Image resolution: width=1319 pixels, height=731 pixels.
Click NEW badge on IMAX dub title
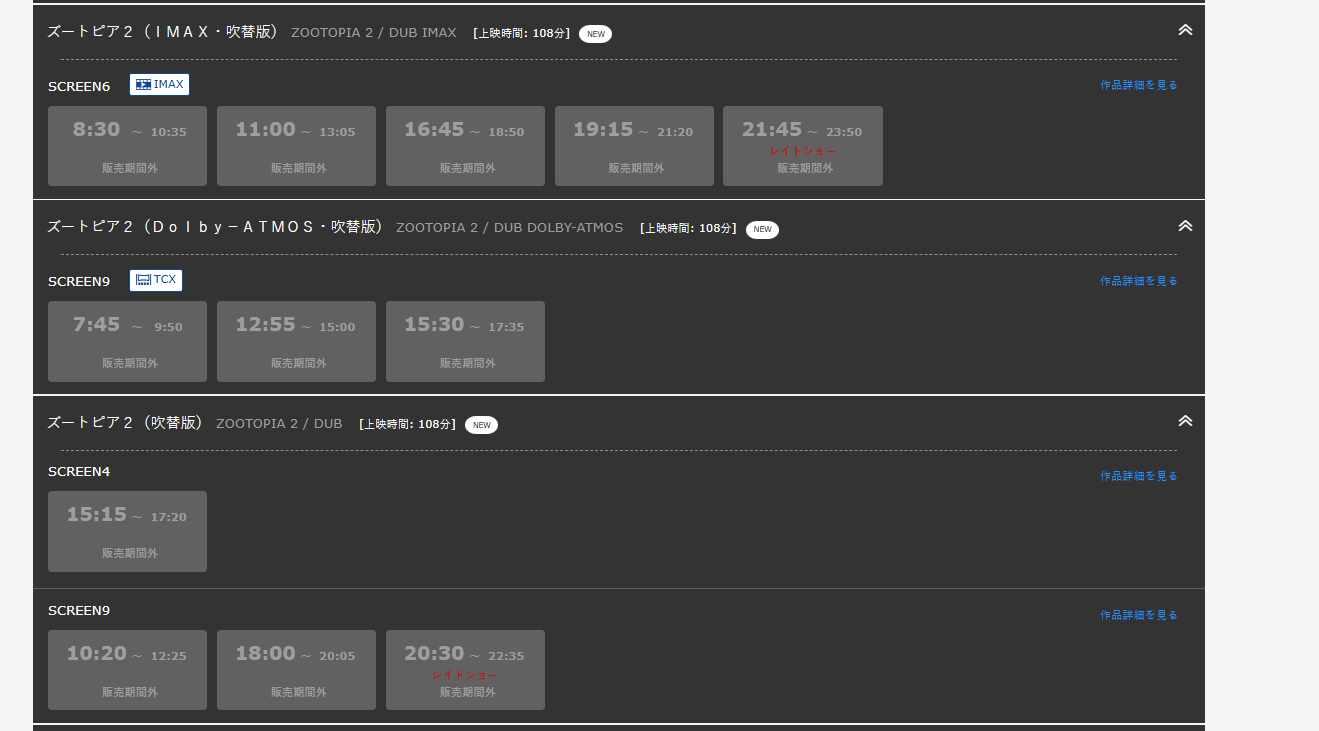(x=595, y=34)
